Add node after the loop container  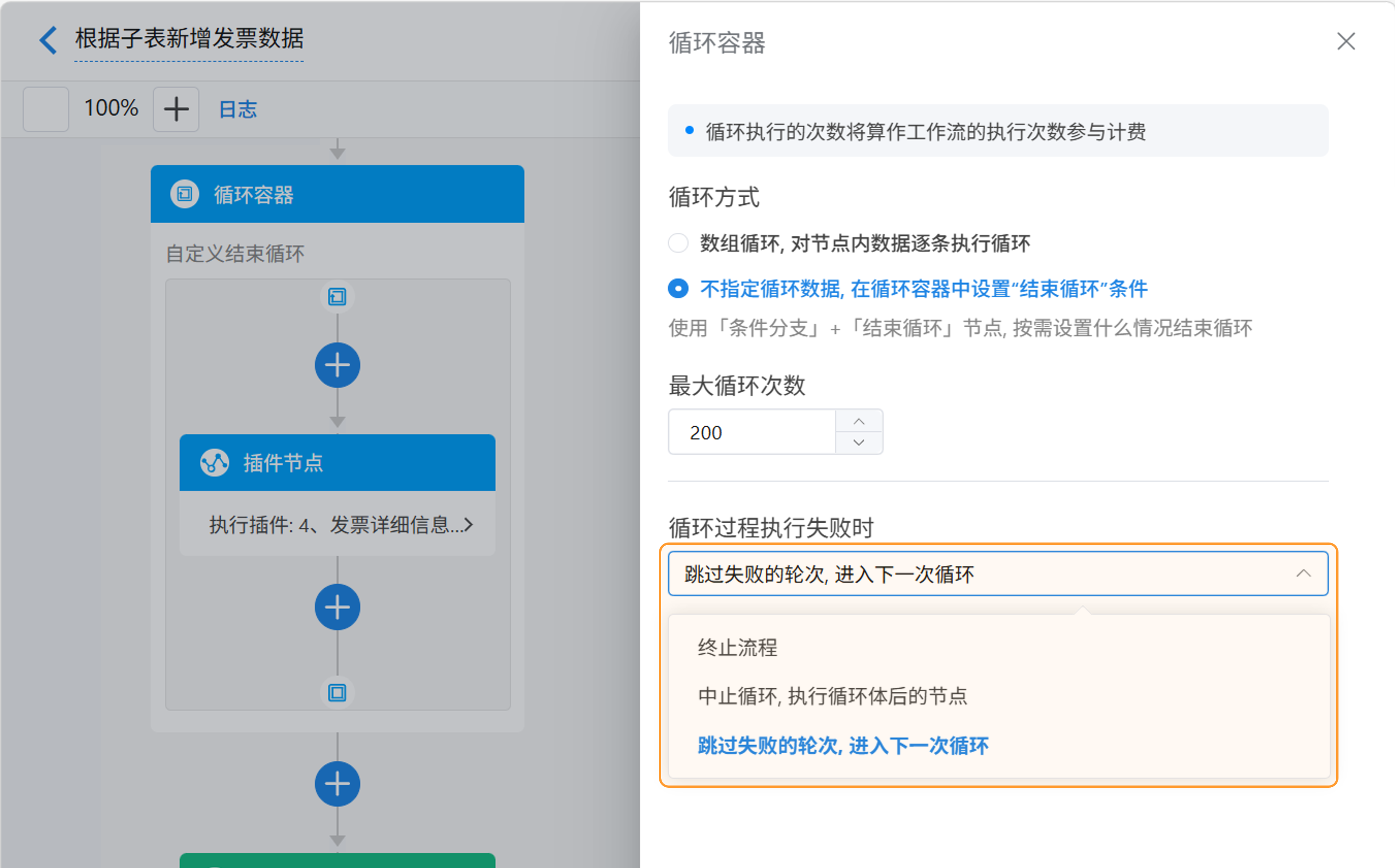point(337,784)
